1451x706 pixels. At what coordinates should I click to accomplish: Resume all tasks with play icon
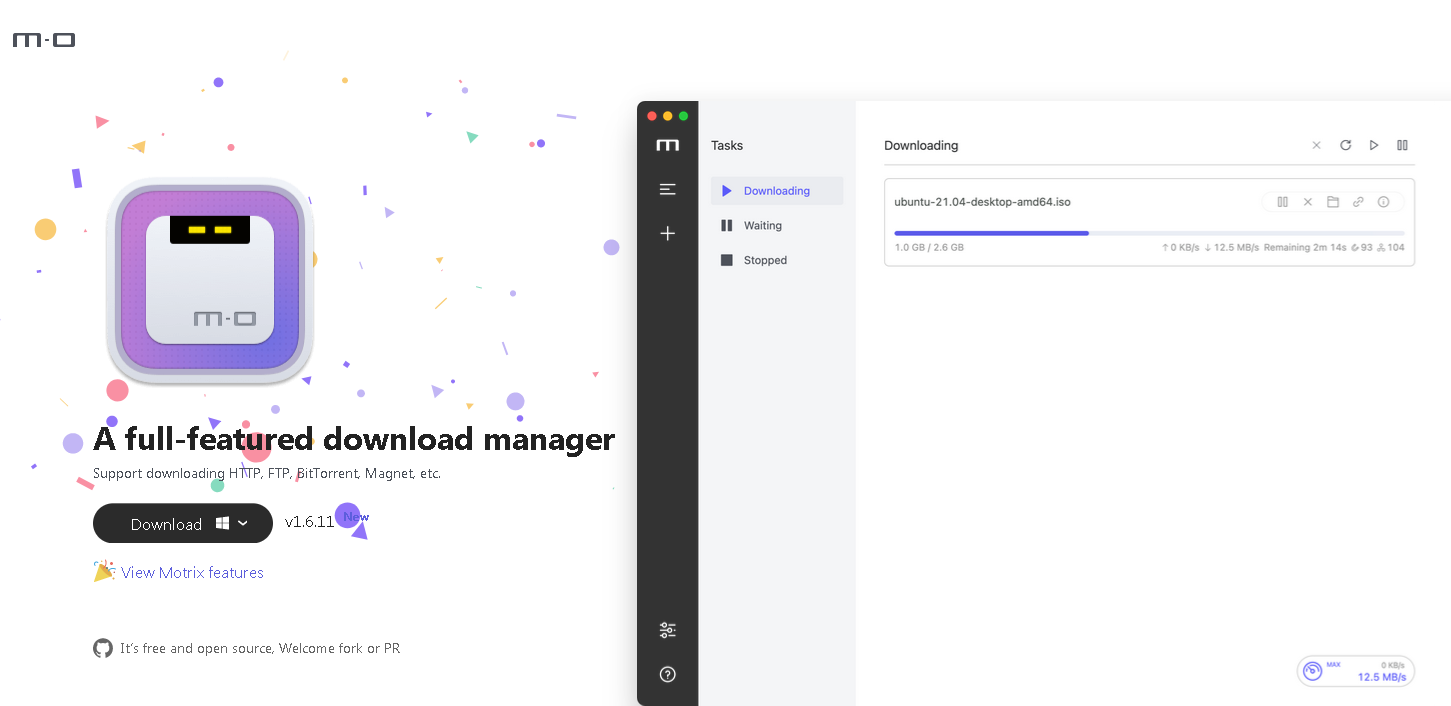[x=1374, y=145]
